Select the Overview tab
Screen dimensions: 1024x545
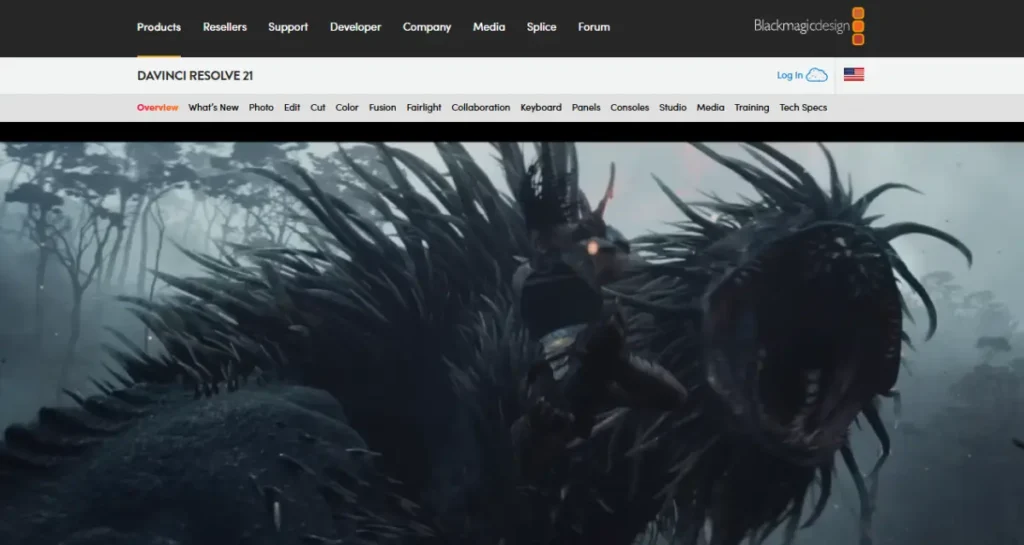pos(157,108)
